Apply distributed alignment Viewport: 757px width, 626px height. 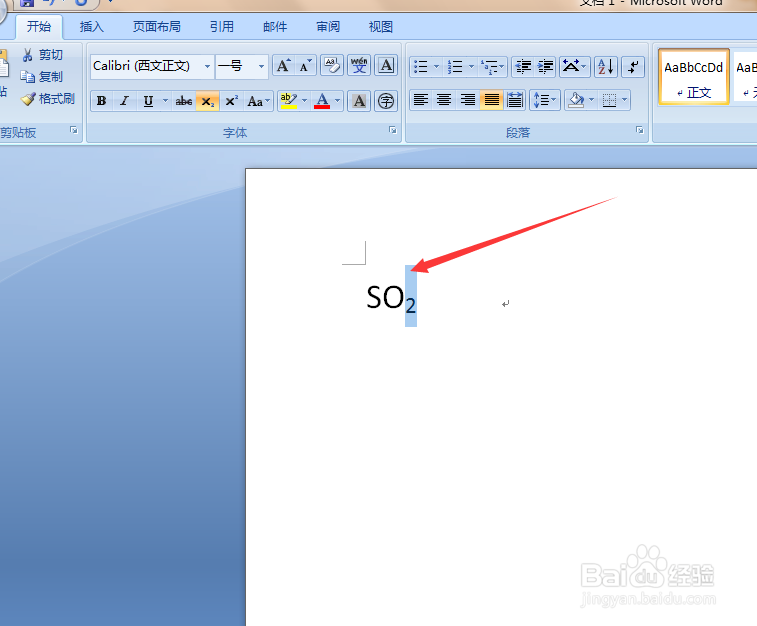coord(515,100)
